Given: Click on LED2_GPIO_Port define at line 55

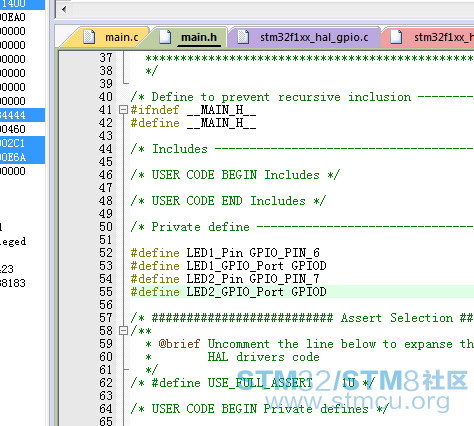Looking at the screenshot, I should [229, 292].
